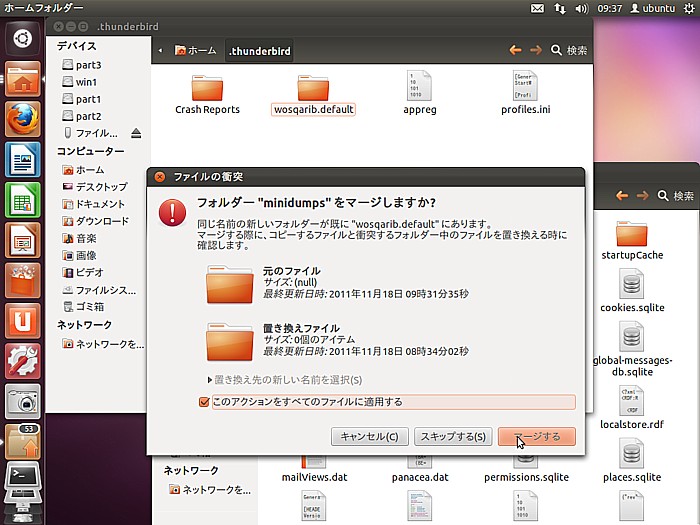
Task: Select cookies.sqlite in back window
Action: coord(632,291)
